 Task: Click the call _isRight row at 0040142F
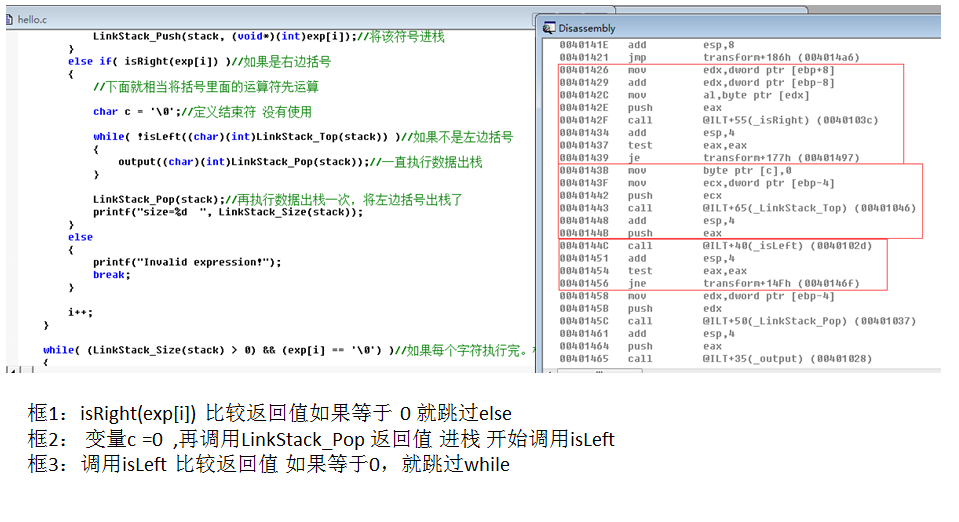point(719,120)
